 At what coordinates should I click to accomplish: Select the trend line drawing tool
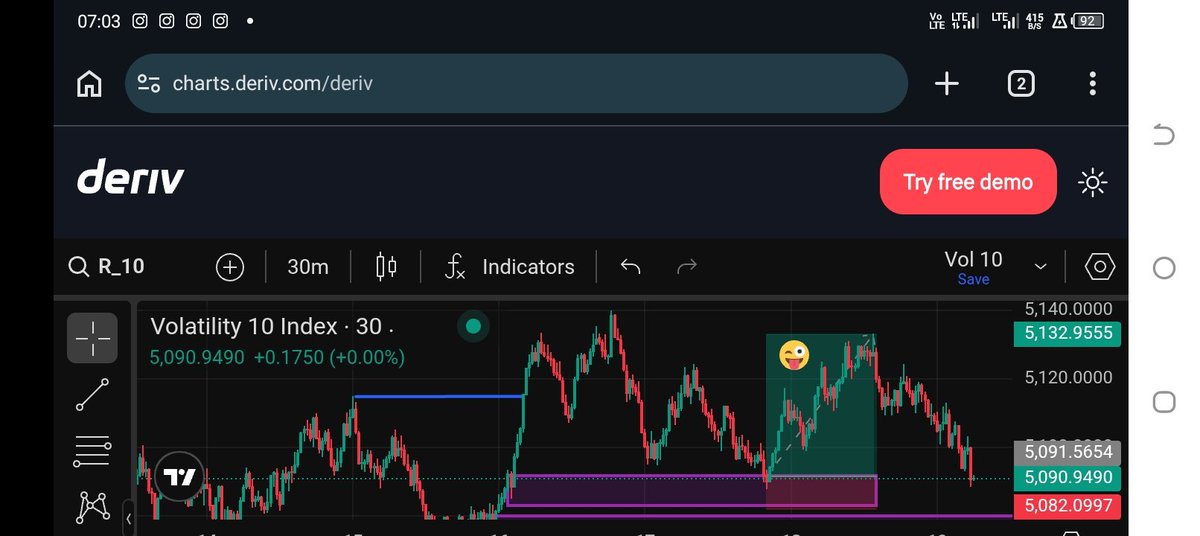92,395
